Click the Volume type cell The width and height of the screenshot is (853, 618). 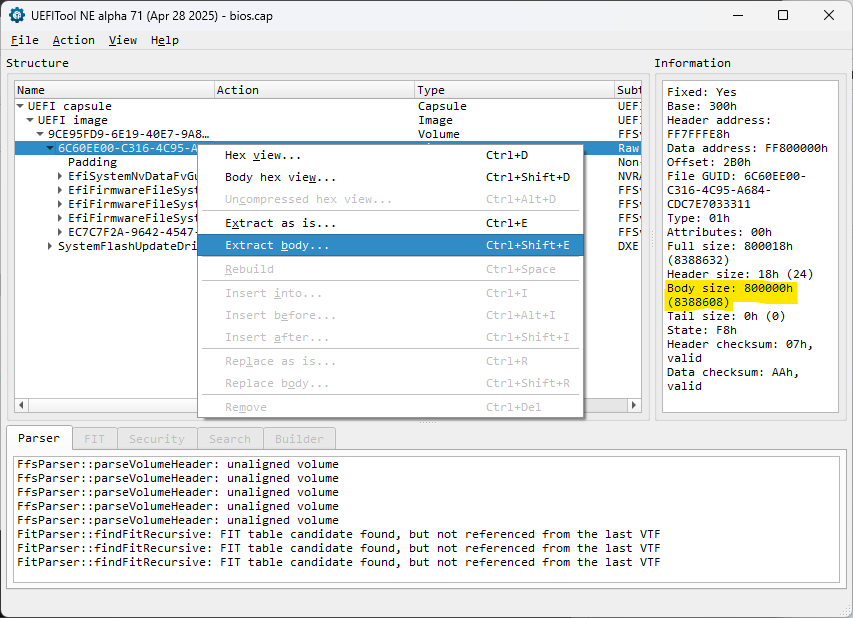[438, 134]
